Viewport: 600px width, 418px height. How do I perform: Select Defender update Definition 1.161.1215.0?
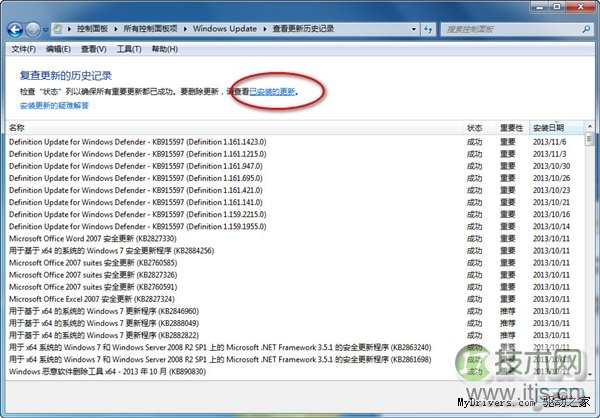(137, 154)
